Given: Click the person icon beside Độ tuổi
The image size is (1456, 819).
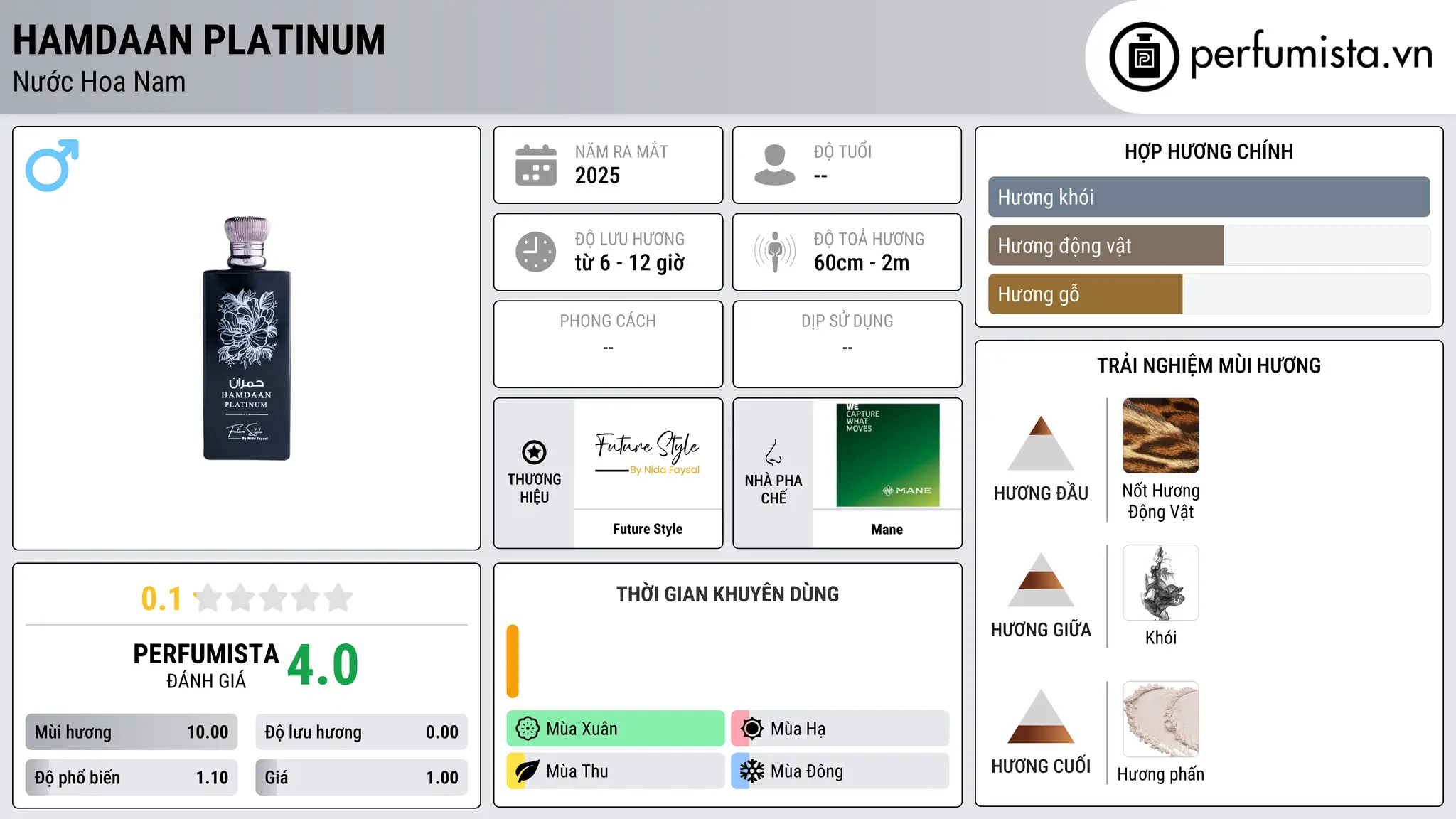Looking at the screenshot, I should [x=775, y=165].
